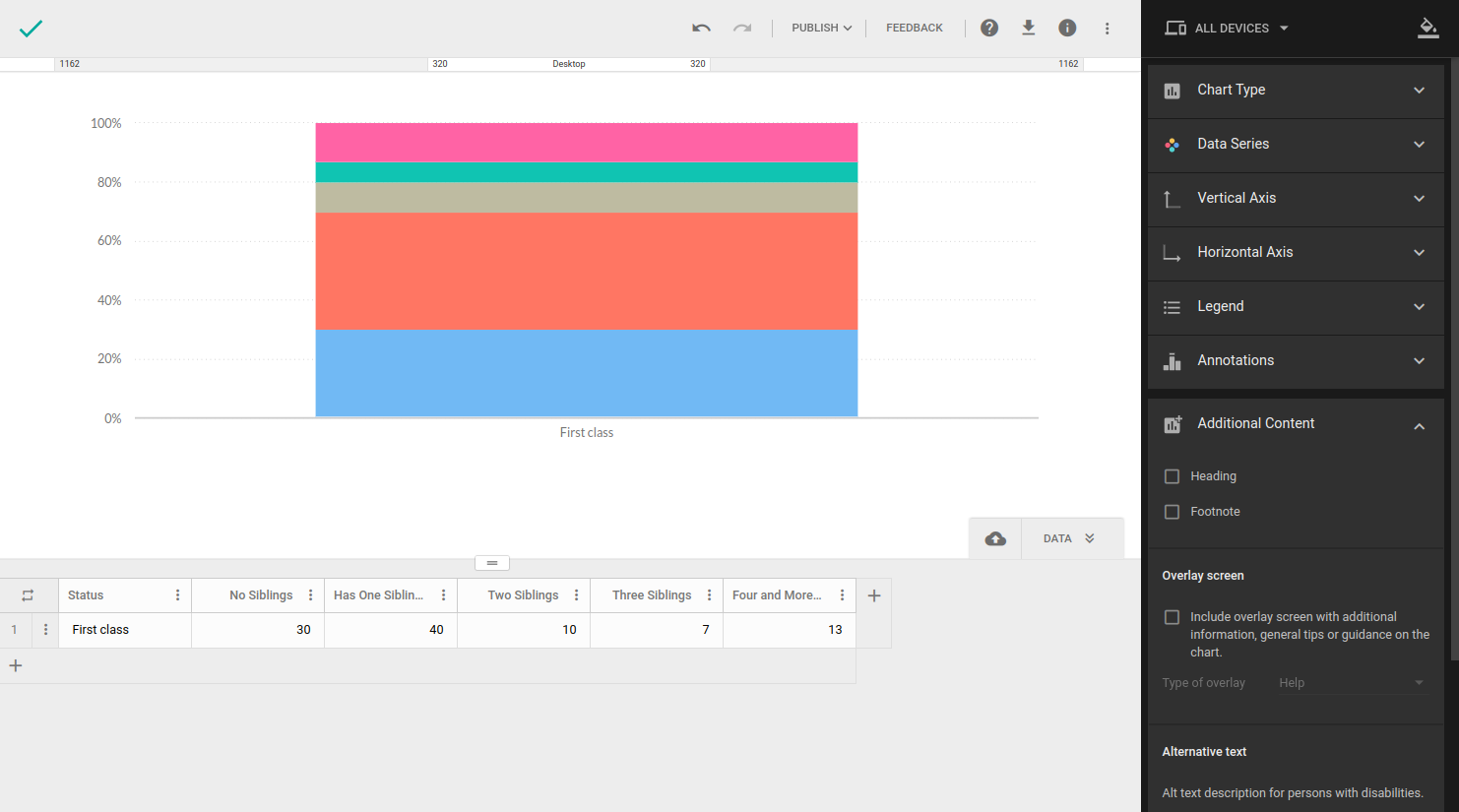Undo the last change

click(701, 29)
